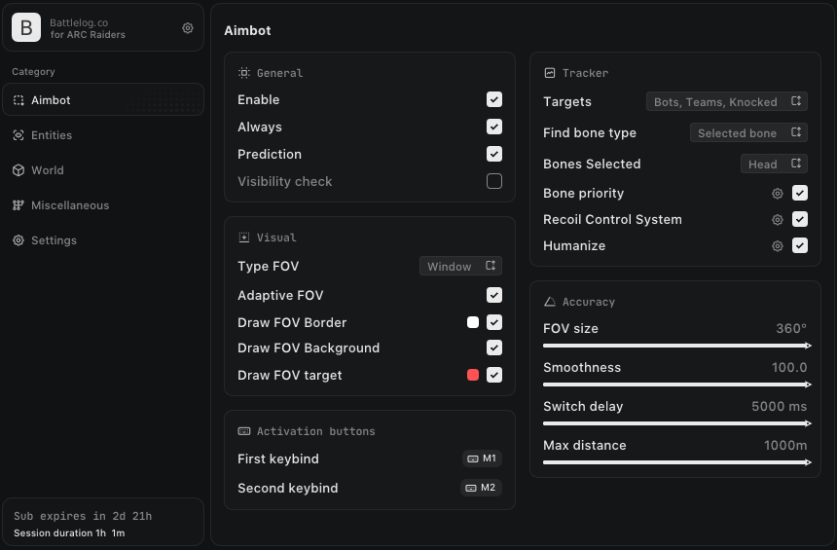Toggle the Draw FOV Background checkbox
The image size is (837, 550).
coord(494,348)
